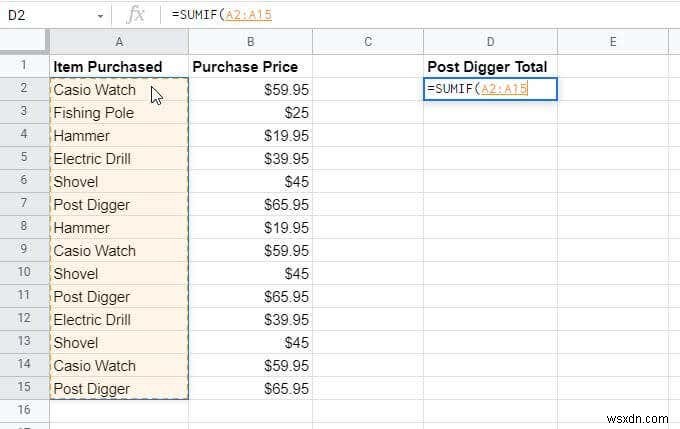The width and height of the screenshot is (680, 429).
Task: Click the Post Digger Total cell
Action: pos(487,67)
